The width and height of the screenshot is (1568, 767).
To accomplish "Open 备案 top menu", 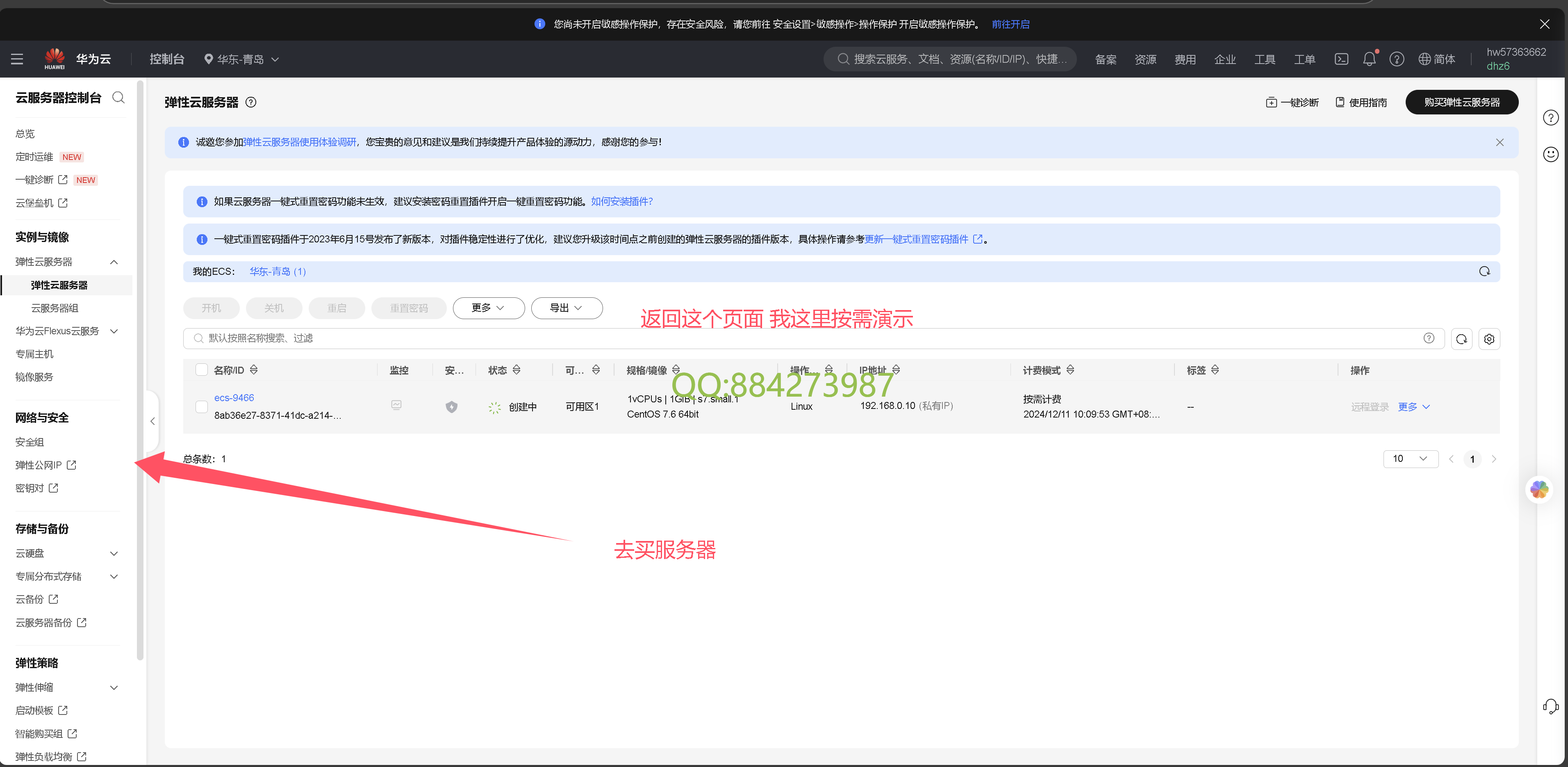I will tap(1106, 59).
